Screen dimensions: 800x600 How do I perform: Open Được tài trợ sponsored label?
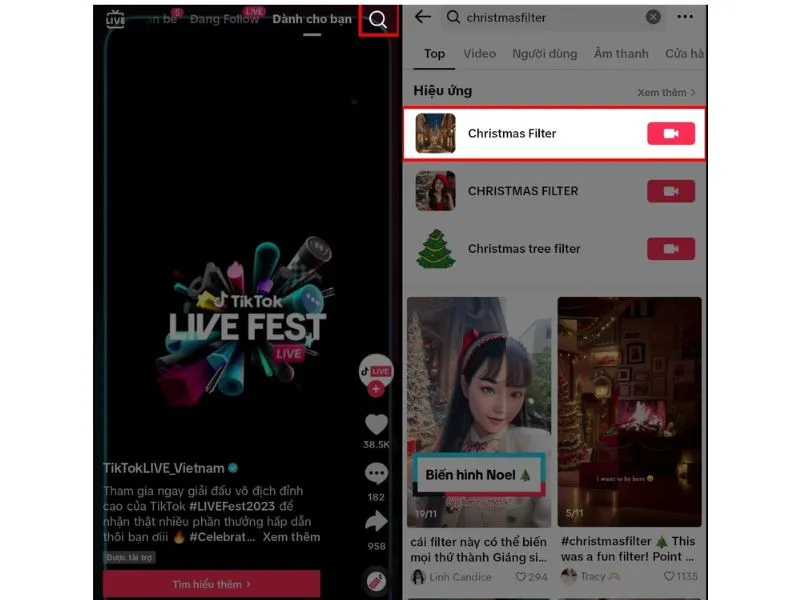point(129,557)
